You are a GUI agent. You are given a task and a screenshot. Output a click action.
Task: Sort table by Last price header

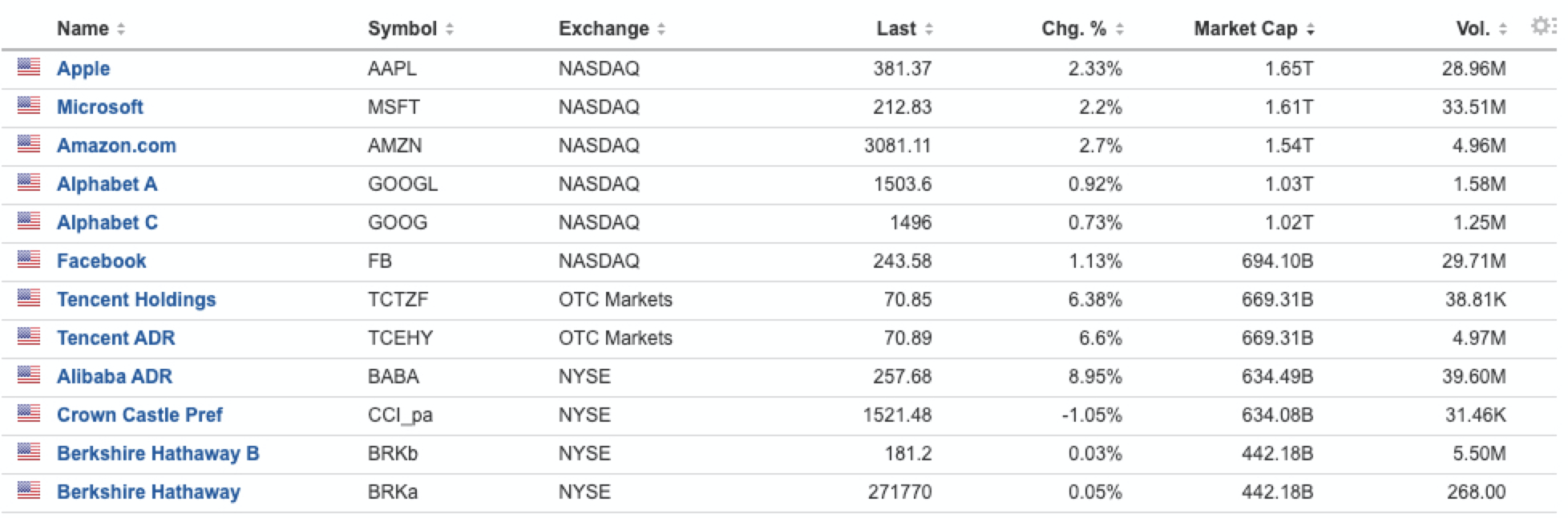pyautogui.click(x=904, y=29)
